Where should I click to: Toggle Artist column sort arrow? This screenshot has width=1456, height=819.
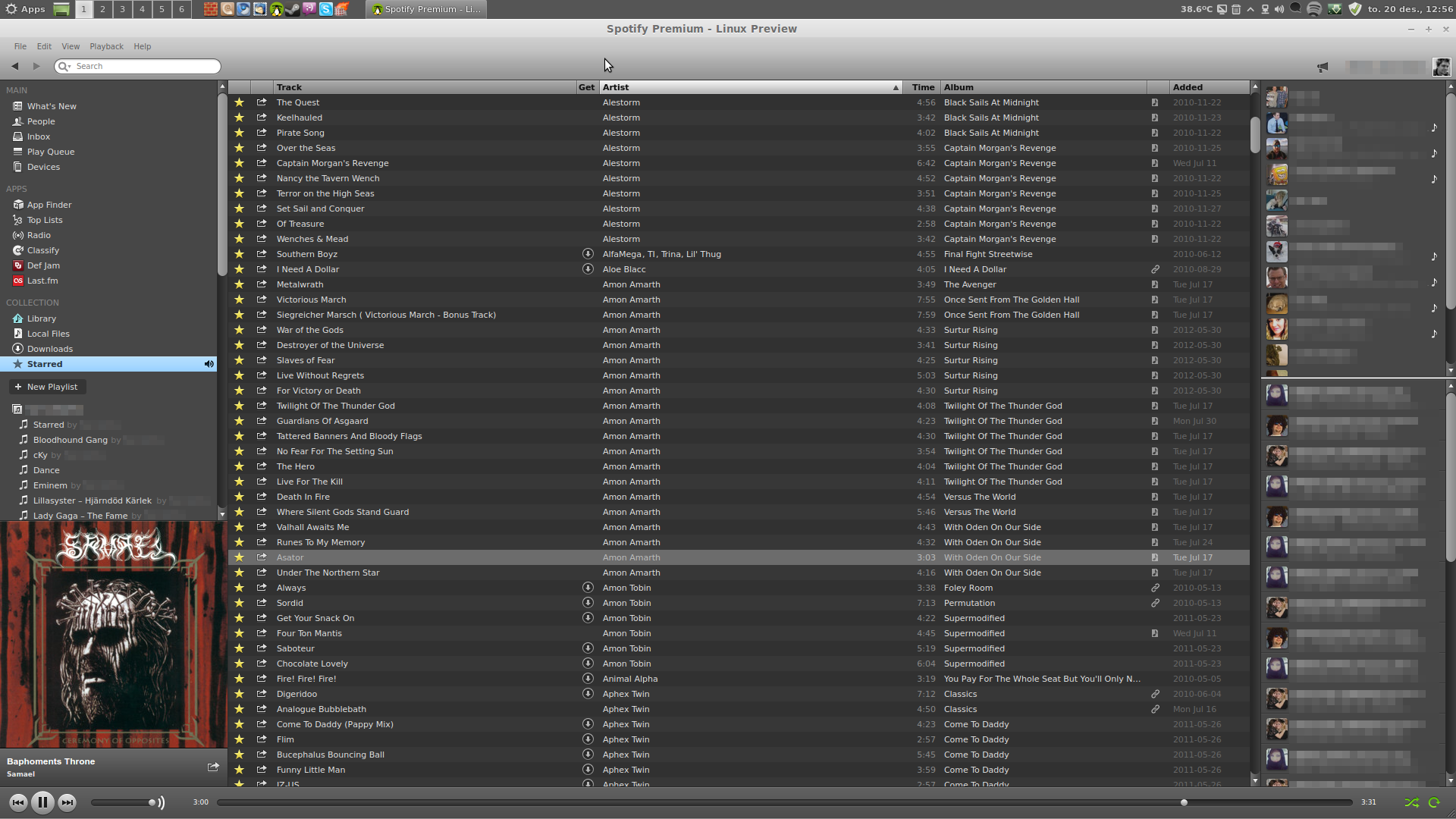[x=896, y=88]
